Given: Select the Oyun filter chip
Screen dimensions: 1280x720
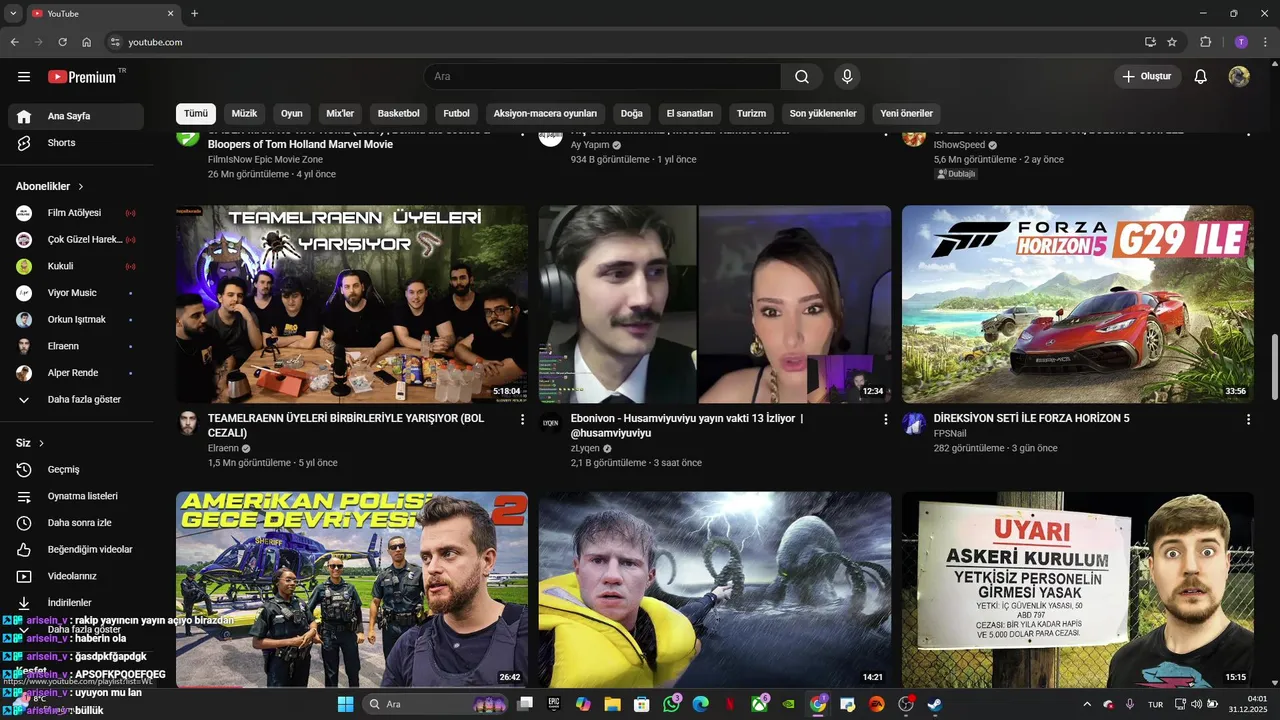Looking at the screenshot, I should click(x=291, y=113).
